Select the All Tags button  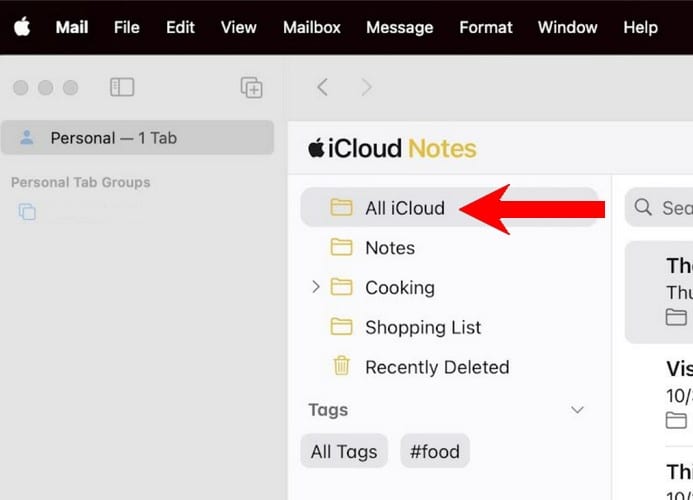[x=344, y=451]
